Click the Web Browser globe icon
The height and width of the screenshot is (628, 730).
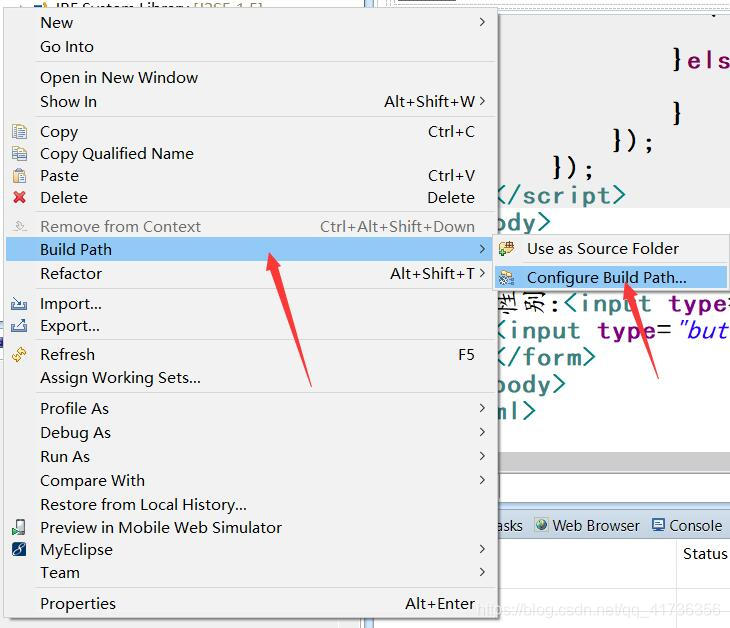[541, 525]
